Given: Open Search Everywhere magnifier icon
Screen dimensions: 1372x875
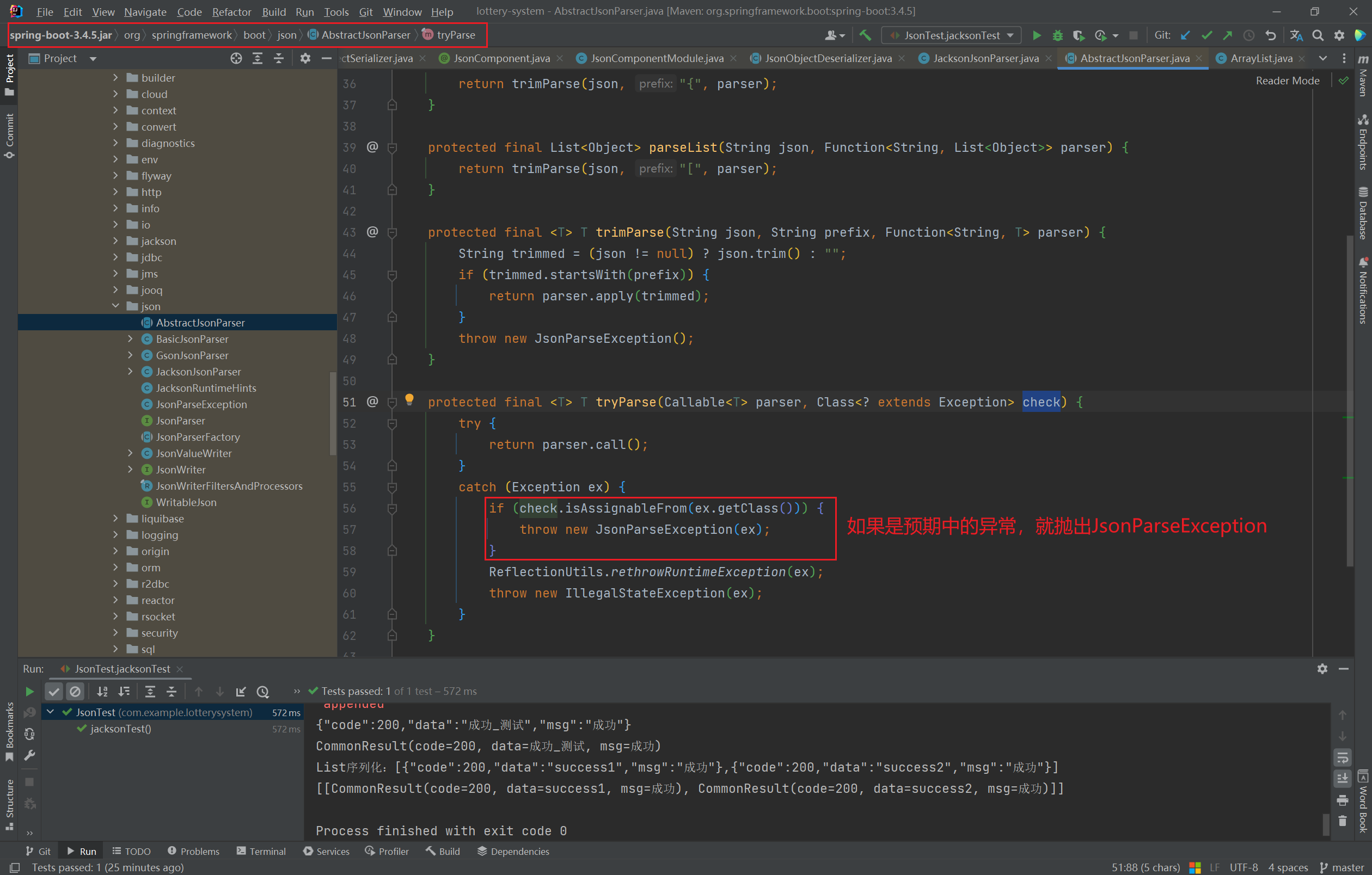Looking at the screenshot, I should click(1318, 35).
